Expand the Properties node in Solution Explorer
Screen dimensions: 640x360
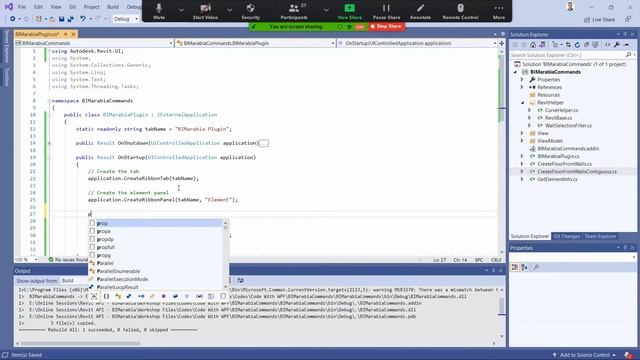[522, 80]
